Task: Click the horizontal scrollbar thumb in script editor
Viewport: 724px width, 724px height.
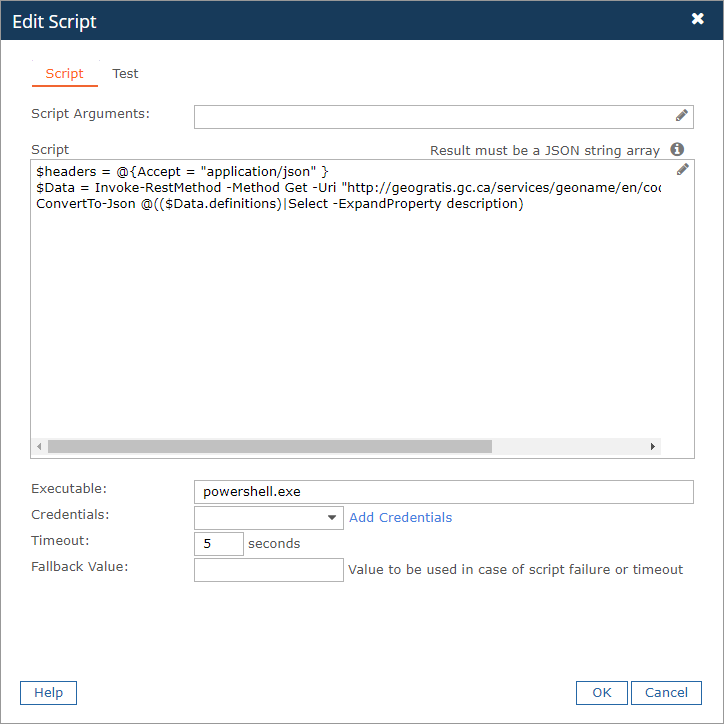Action: [x=270, y=446]
